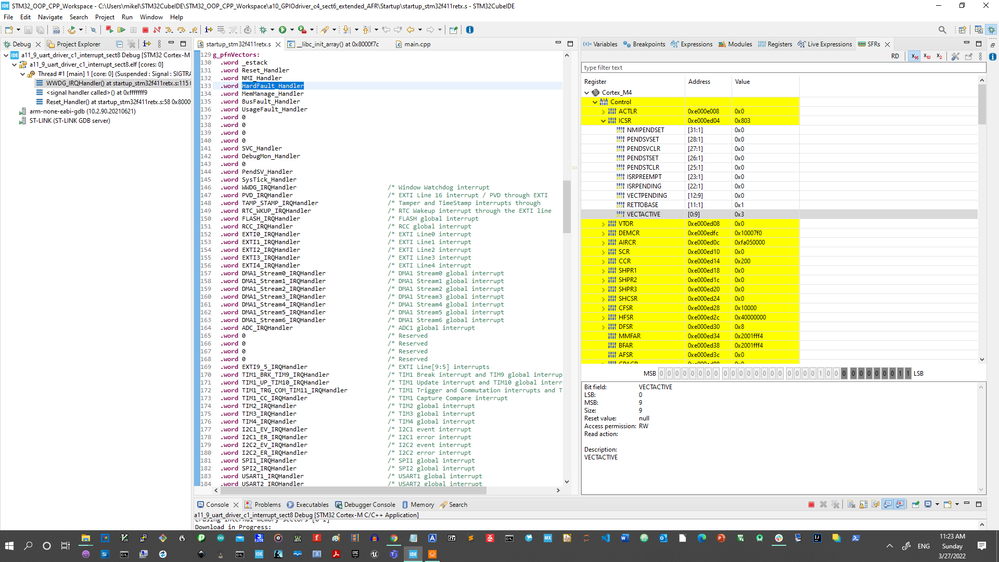
Task: Click the red Terminate icon in main toolbar
Action: (x=145, y=29)
